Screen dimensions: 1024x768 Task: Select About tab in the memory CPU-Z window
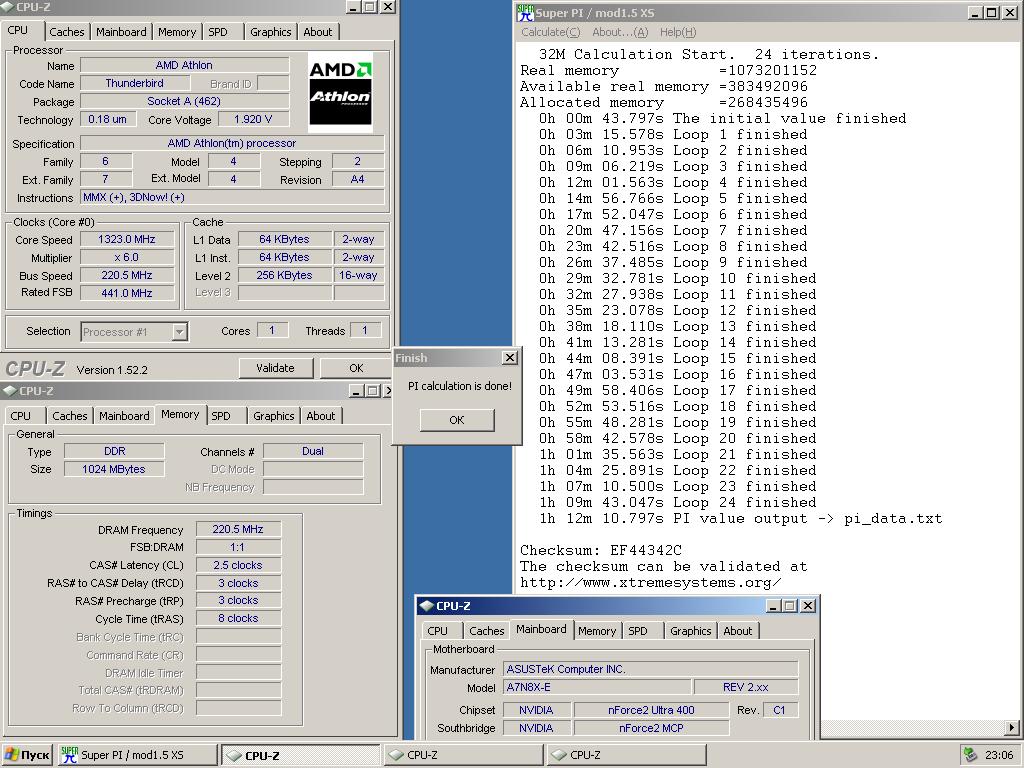tap(321, 416)
